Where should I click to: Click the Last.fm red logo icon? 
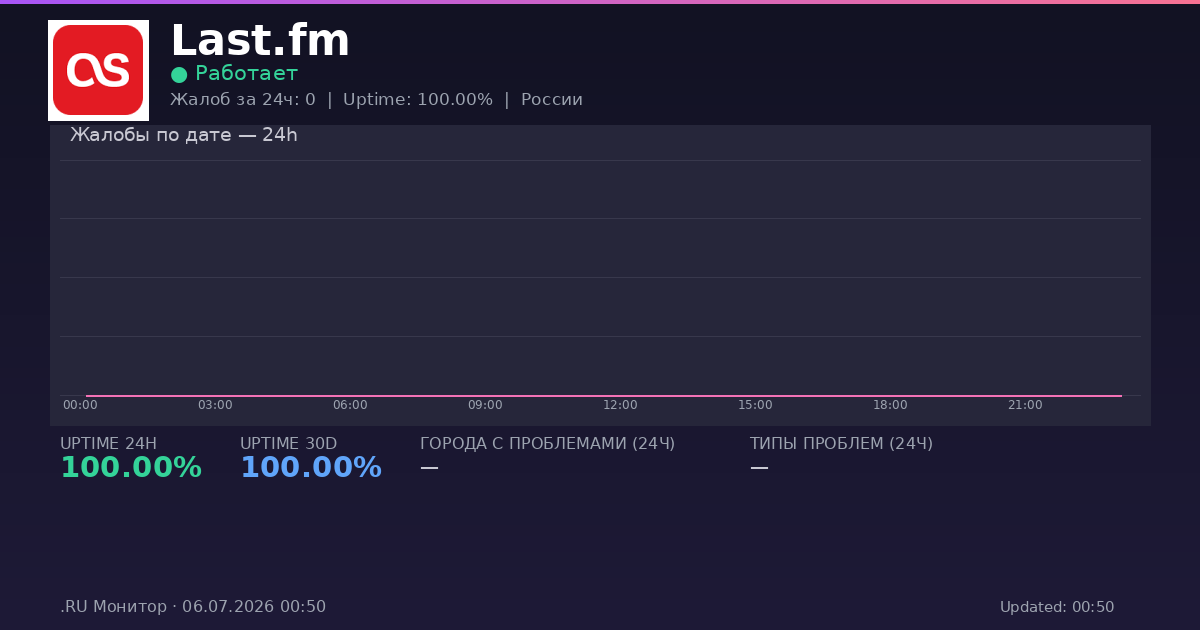(x=98, y=70)
